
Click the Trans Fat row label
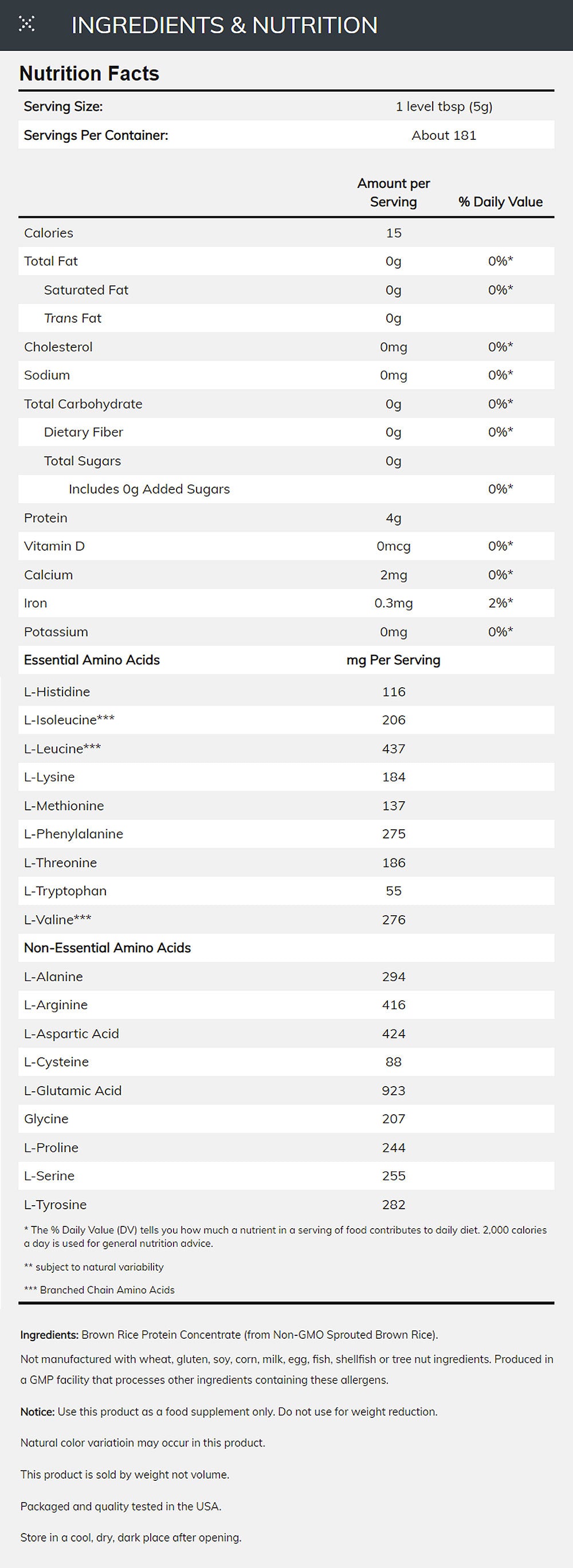(x=72, y=318)
